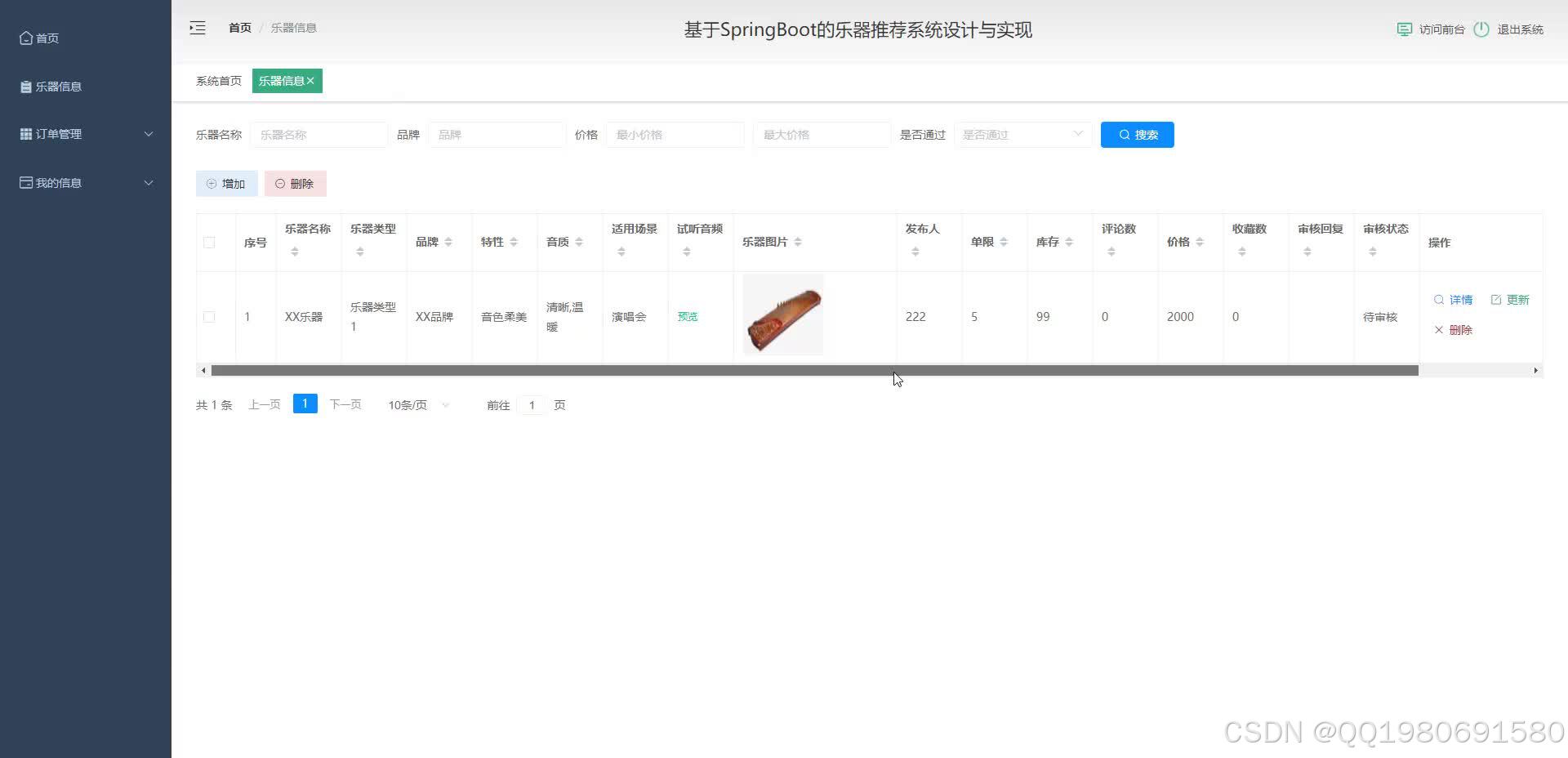Open 乐器信息 from the sidebar
The image size is (1568, 758).
click(59, 86)
